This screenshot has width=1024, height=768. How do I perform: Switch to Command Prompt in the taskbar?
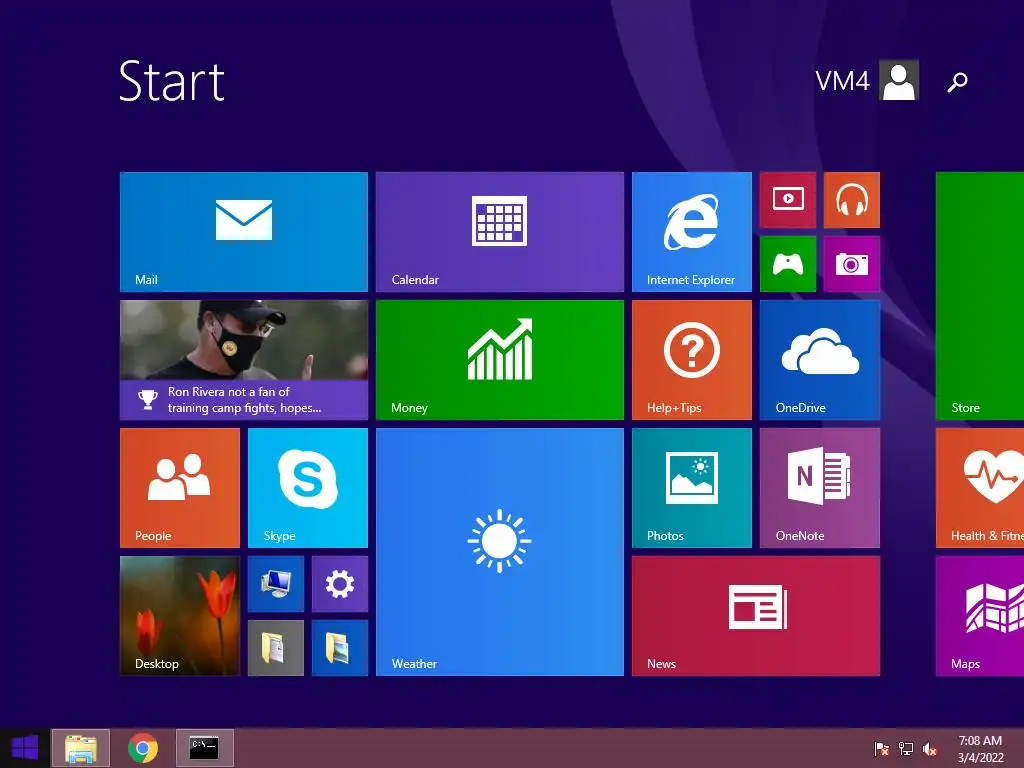tap(204, 748)
